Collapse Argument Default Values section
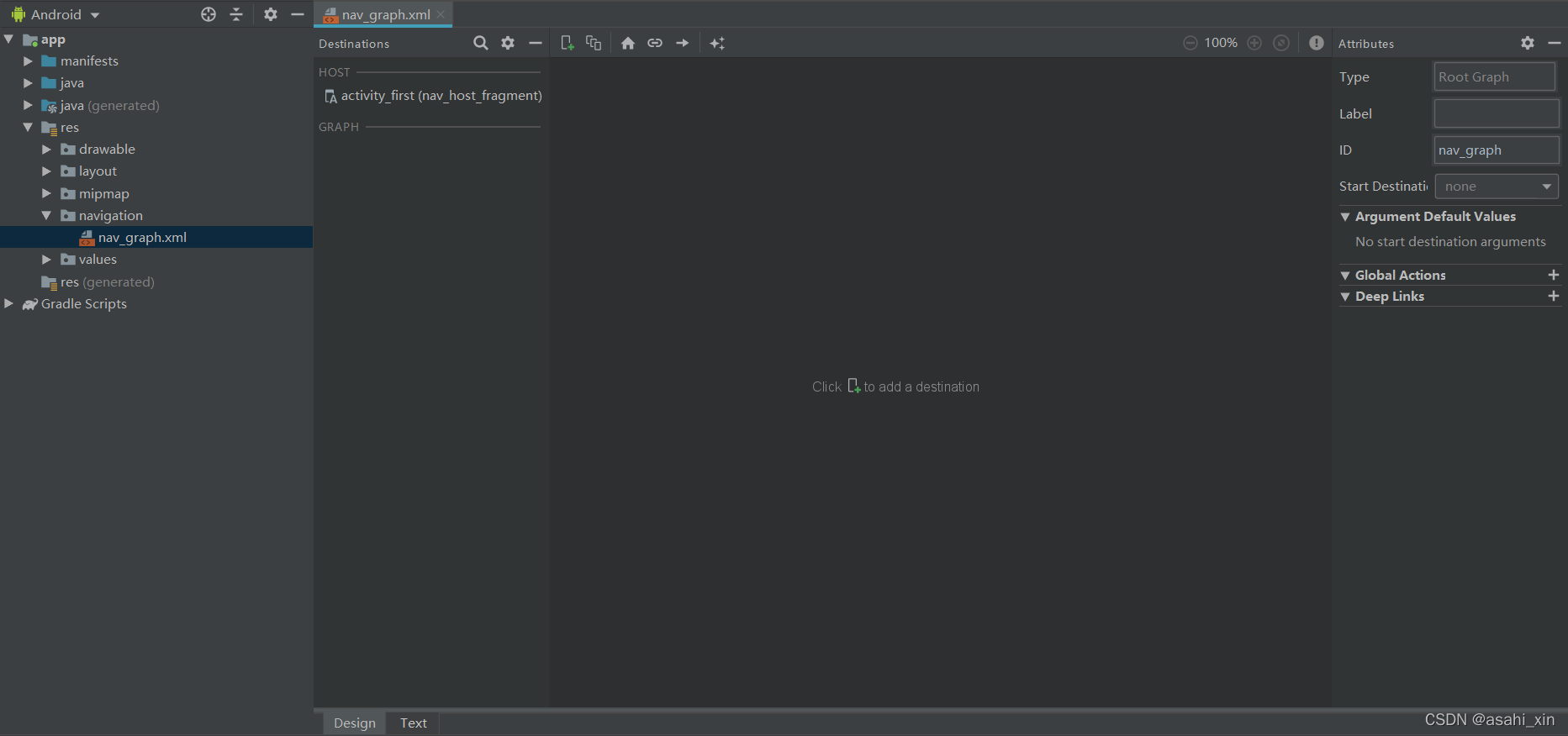 (x=1345, y=217)
